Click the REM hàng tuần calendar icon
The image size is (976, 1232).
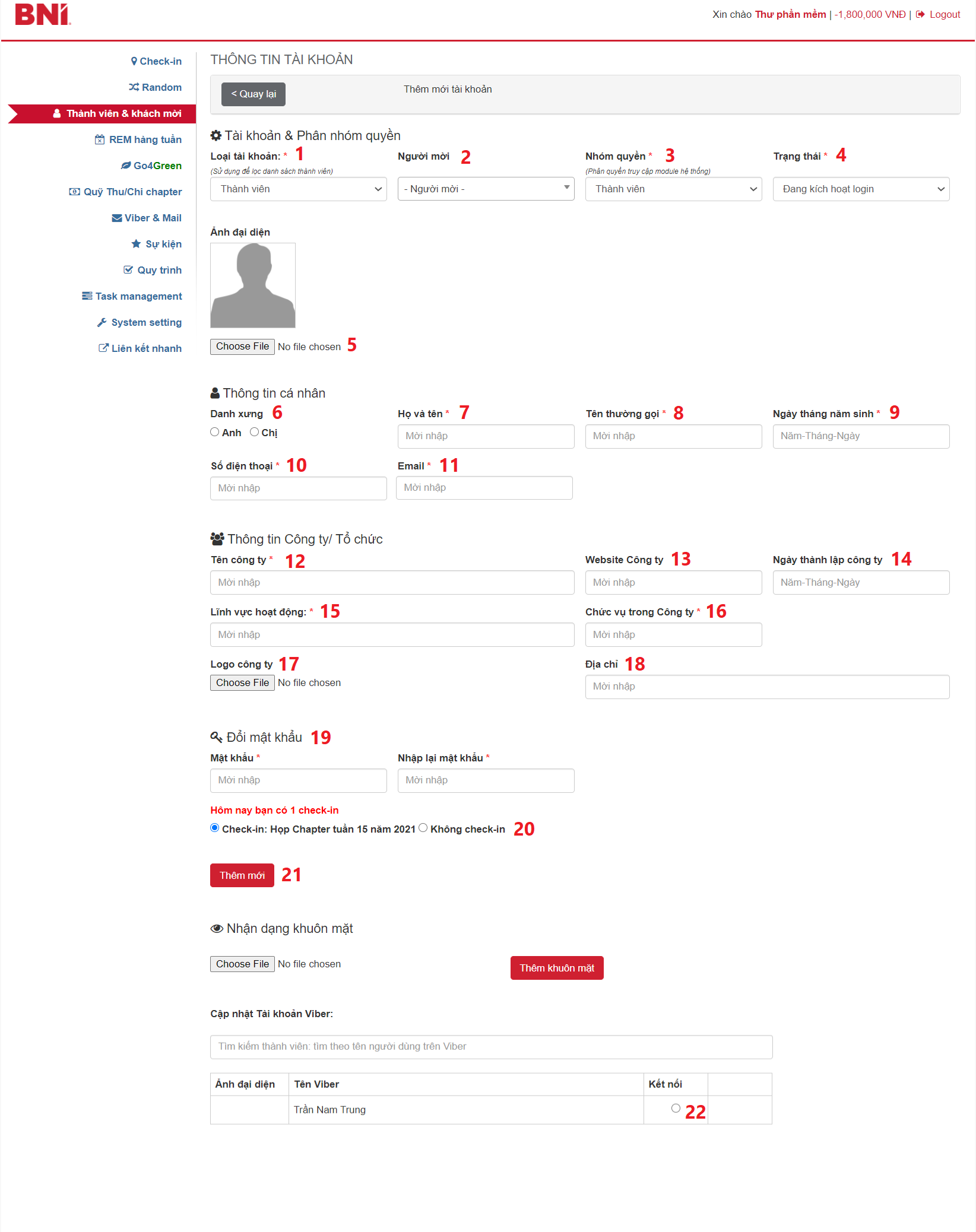tap(100, 139)
